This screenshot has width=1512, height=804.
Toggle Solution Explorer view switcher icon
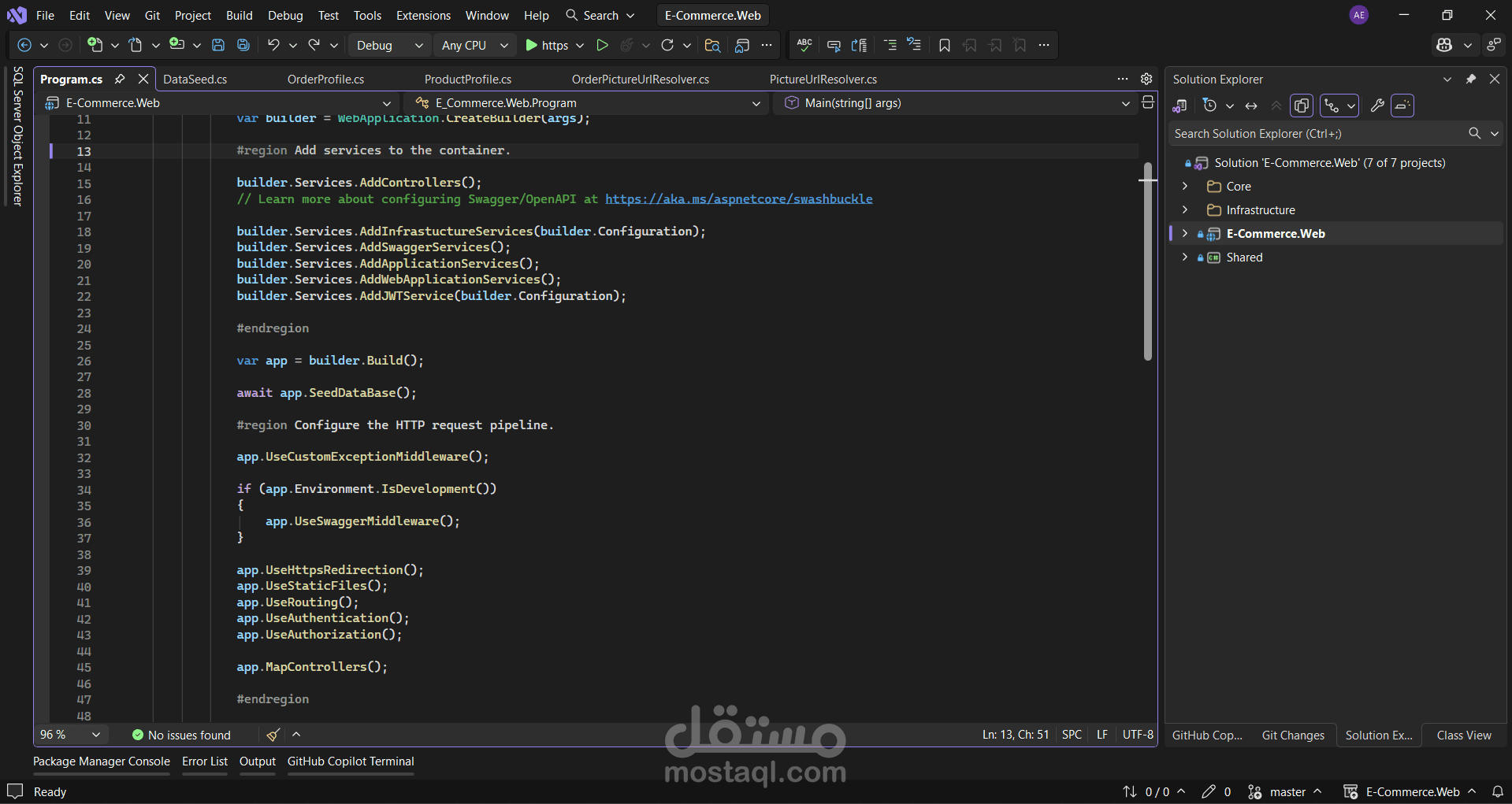tap(1180, 106)
